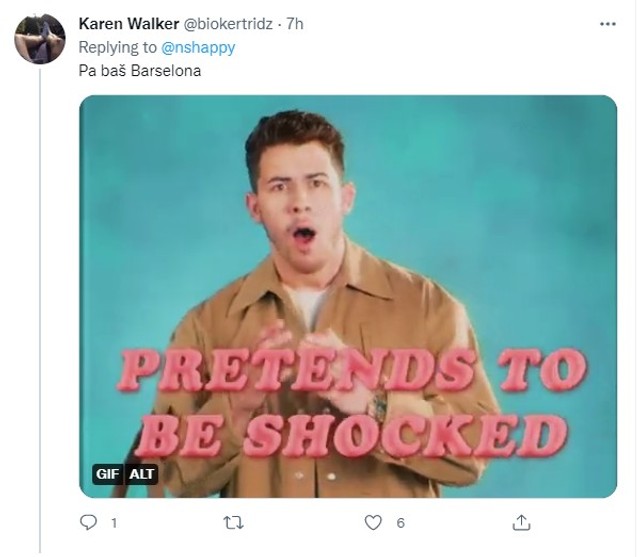The height and width of the screenshot is (557, 640).
Task: Retweet this tweet using the retweet icon
Action: (x=232, y=522)
